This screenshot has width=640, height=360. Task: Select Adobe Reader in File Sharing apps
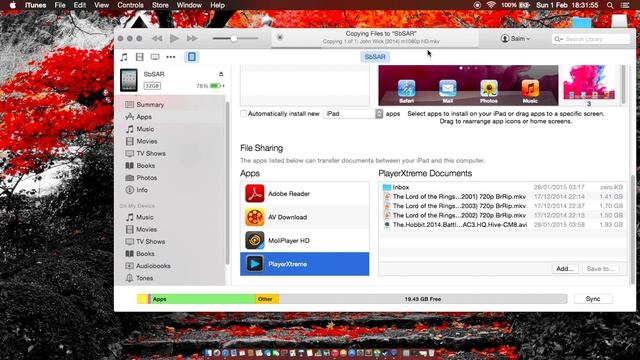click(304, 193)
